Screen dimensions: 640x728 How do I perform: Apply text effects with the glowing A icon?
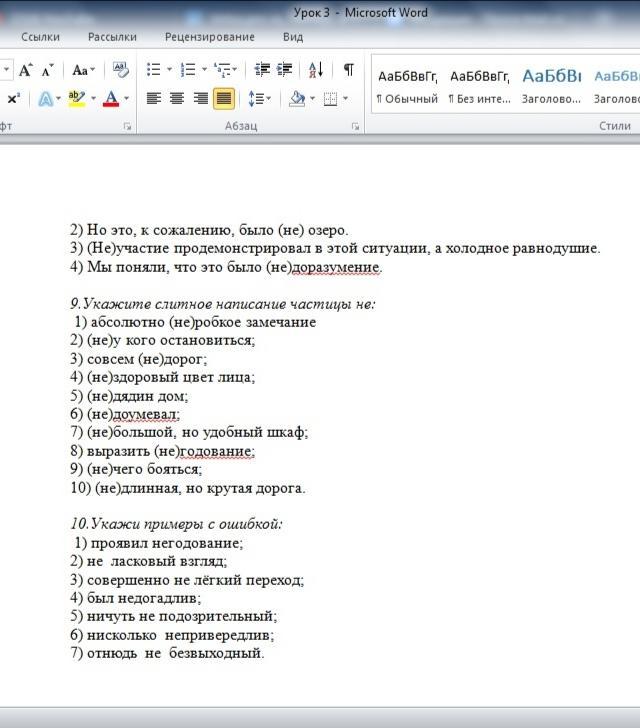point(45,98)
